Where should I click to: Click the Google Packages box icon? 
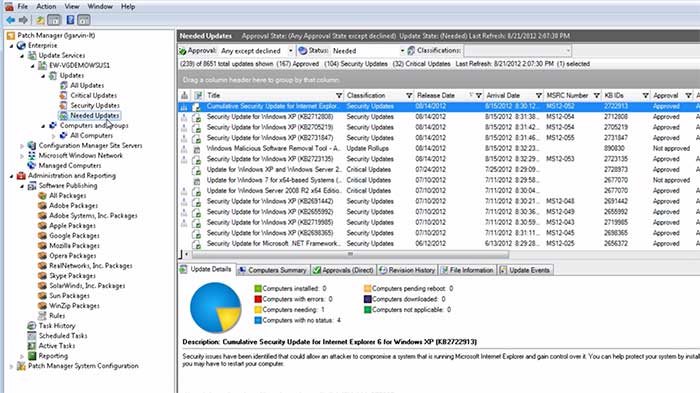coord(42,235)
